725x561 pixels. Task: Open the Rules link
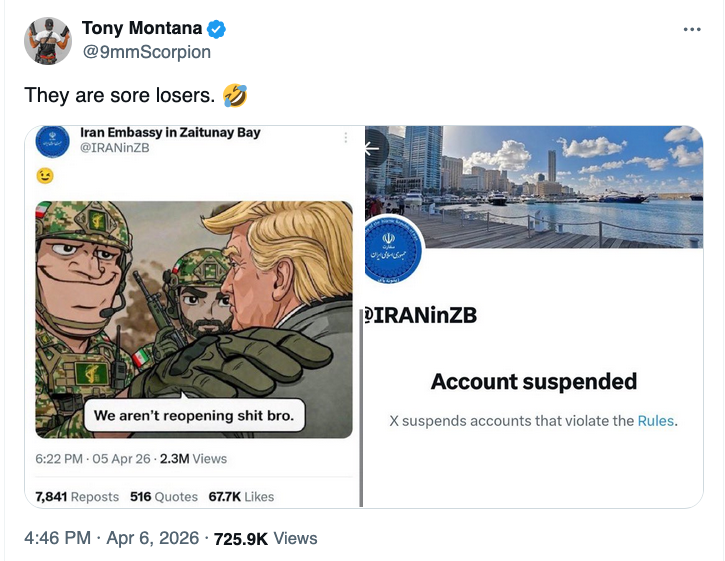coord(656,421)
